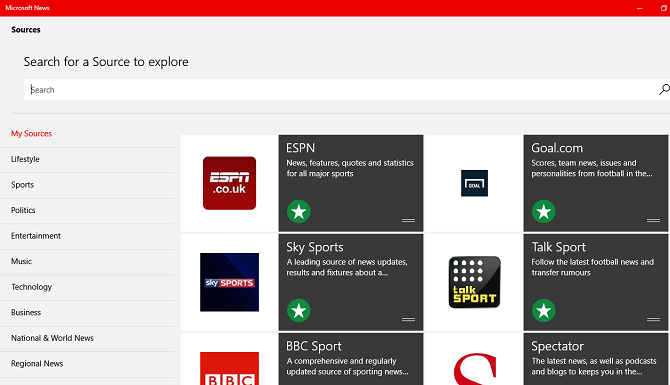Select the Music category

(21, 261)
